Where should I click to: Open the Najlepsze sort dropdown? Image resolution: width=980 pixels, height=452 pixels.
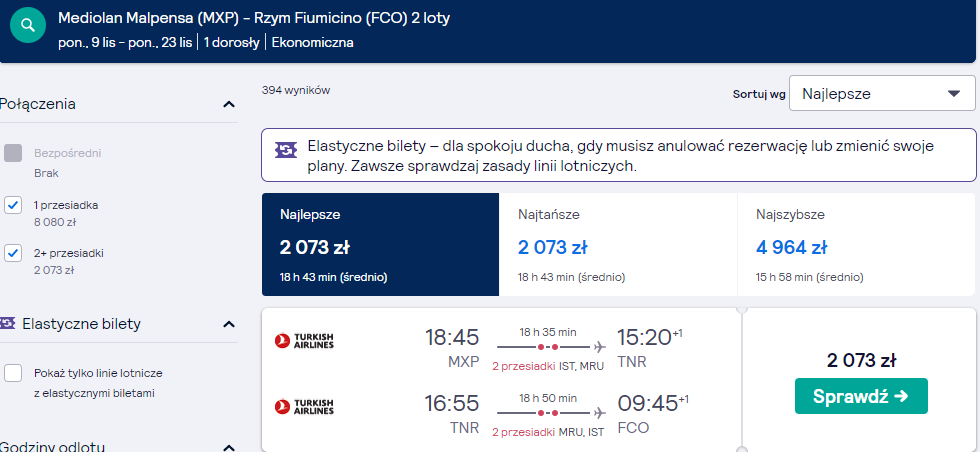click(882, 94)
